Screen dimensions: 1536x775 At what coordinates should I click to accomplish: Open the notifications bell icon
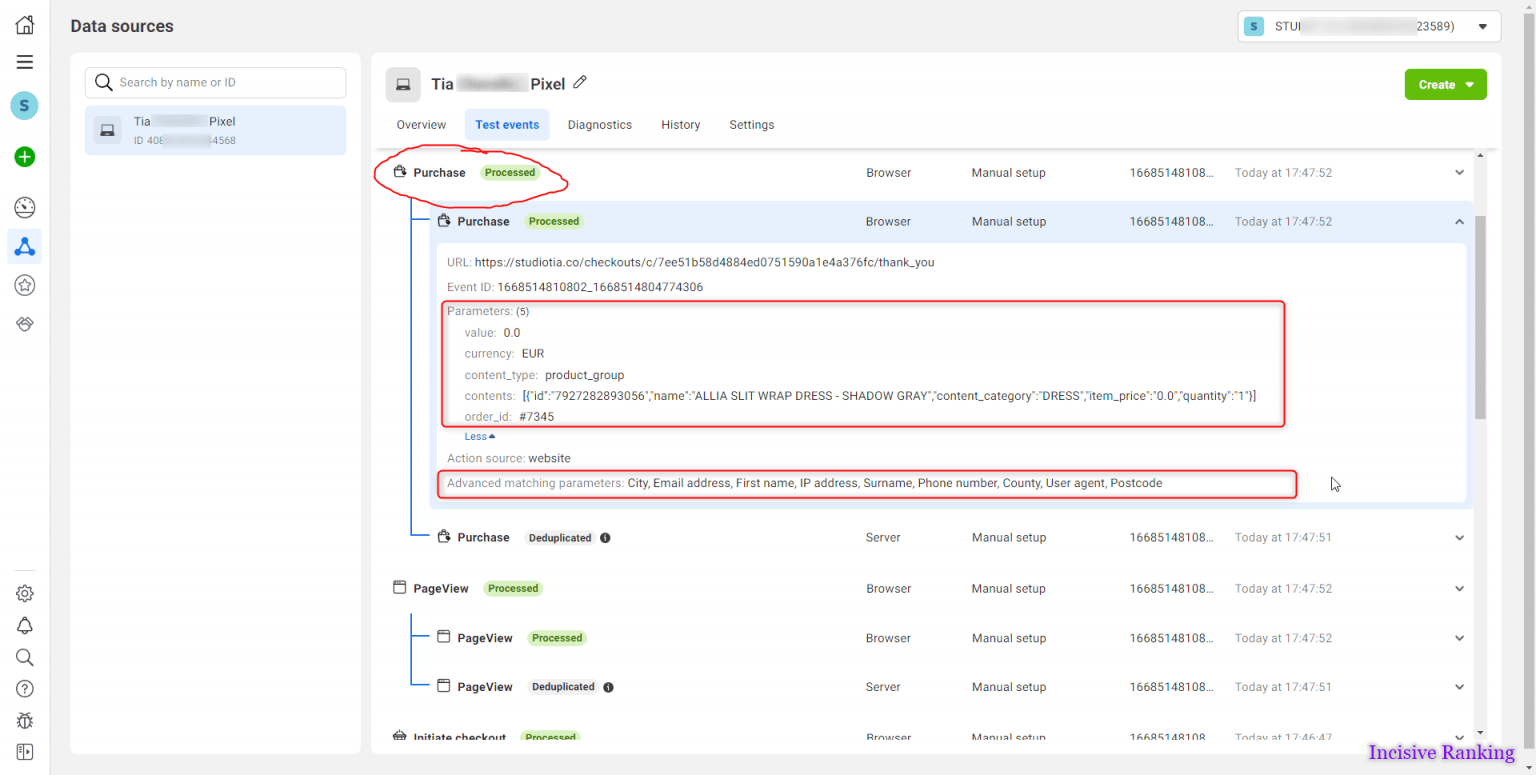pyautogui.click(x=25, y=625)
